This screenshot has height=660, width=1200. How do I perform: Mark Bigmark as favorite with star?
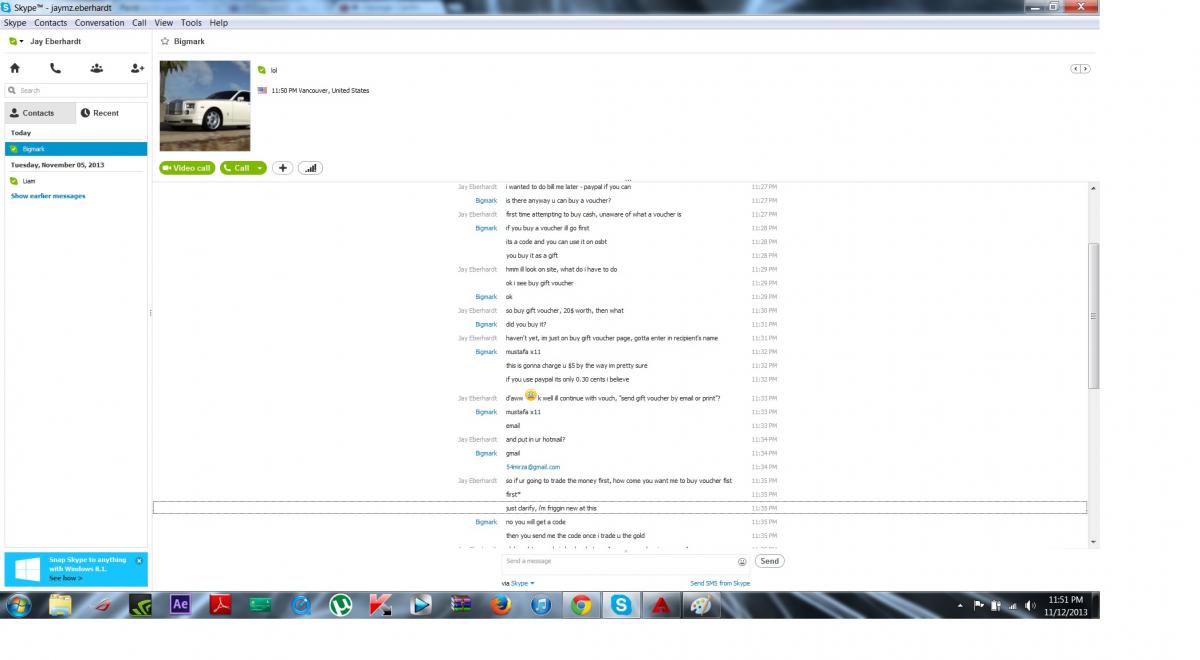pos(165,42)
